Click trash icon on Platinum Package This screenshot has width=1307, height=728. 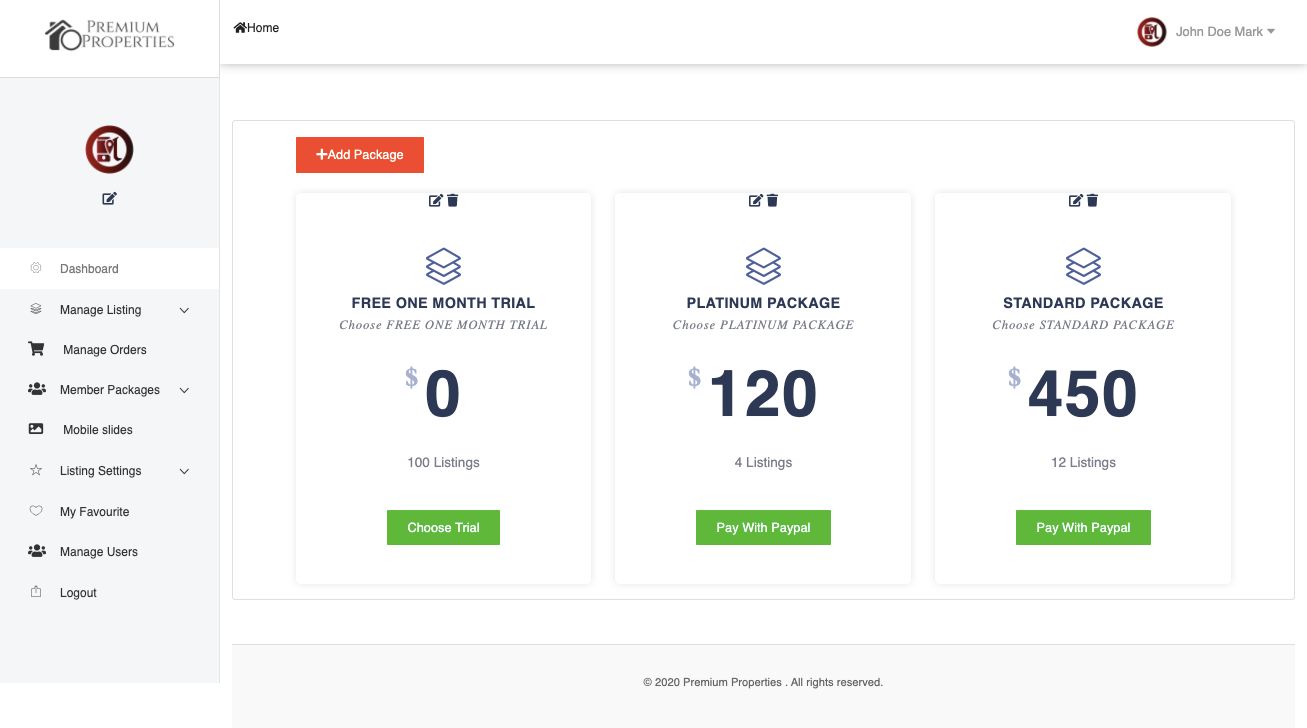pyautogui.click(x=772, y=201)
